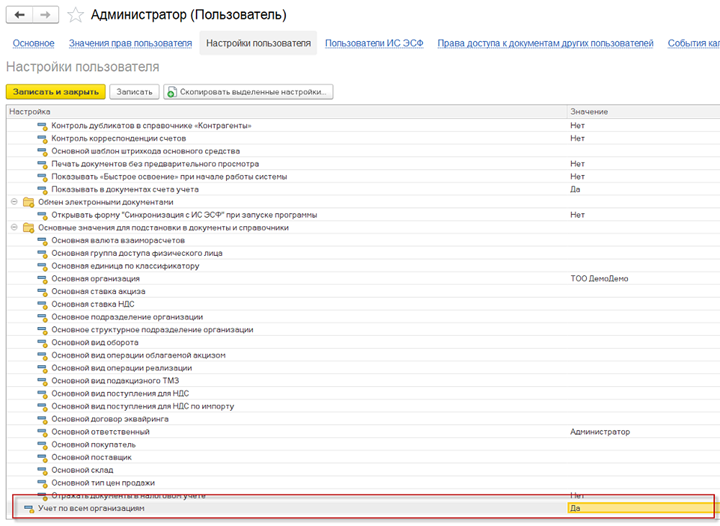Switch to Значения прав пользователя tab
The height and width of the screenshot is (526, 720).
click(x=130, y=43)
